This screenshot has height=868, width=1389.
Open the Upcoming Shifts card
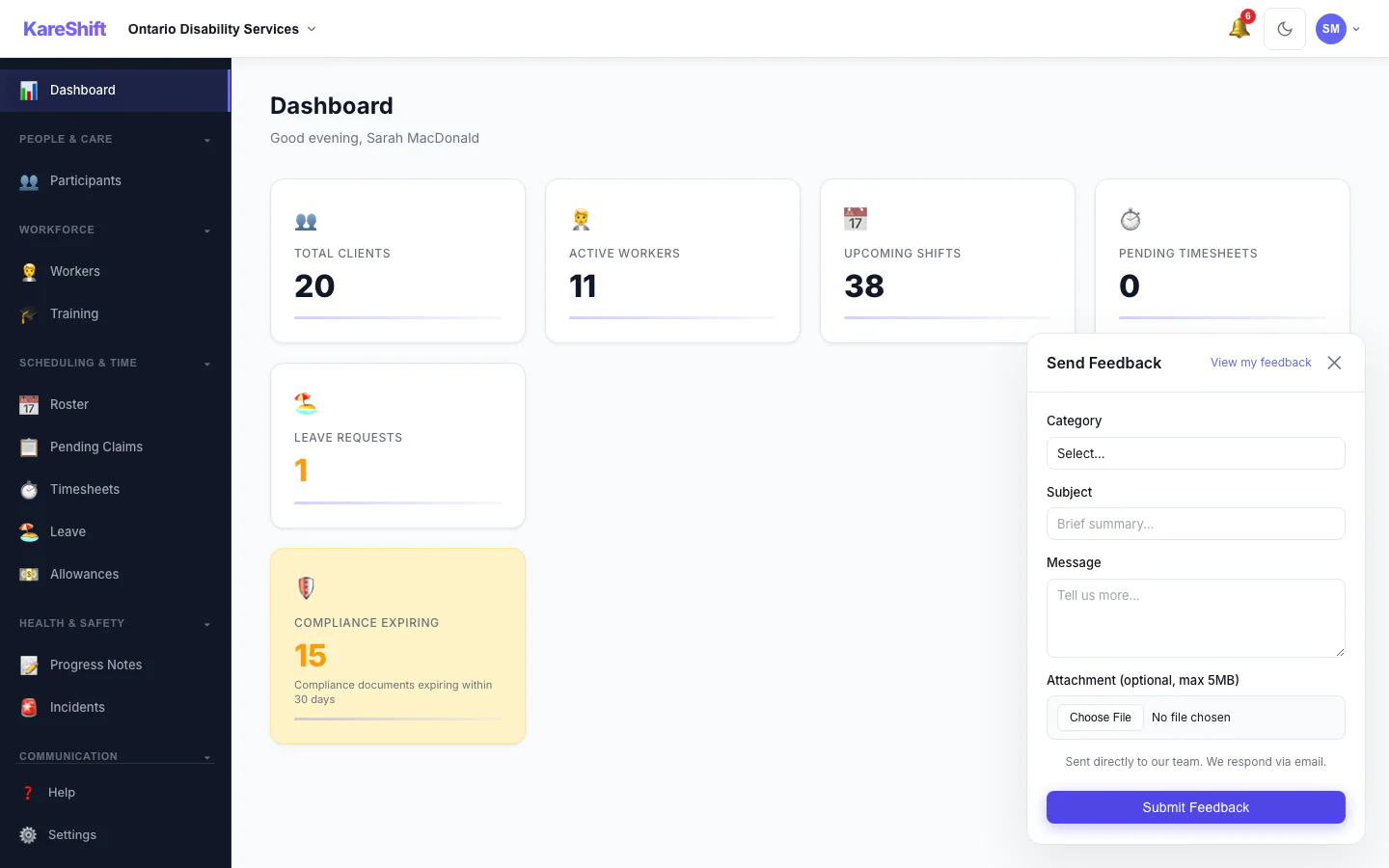pyautogui.click(x=947, y=260)
